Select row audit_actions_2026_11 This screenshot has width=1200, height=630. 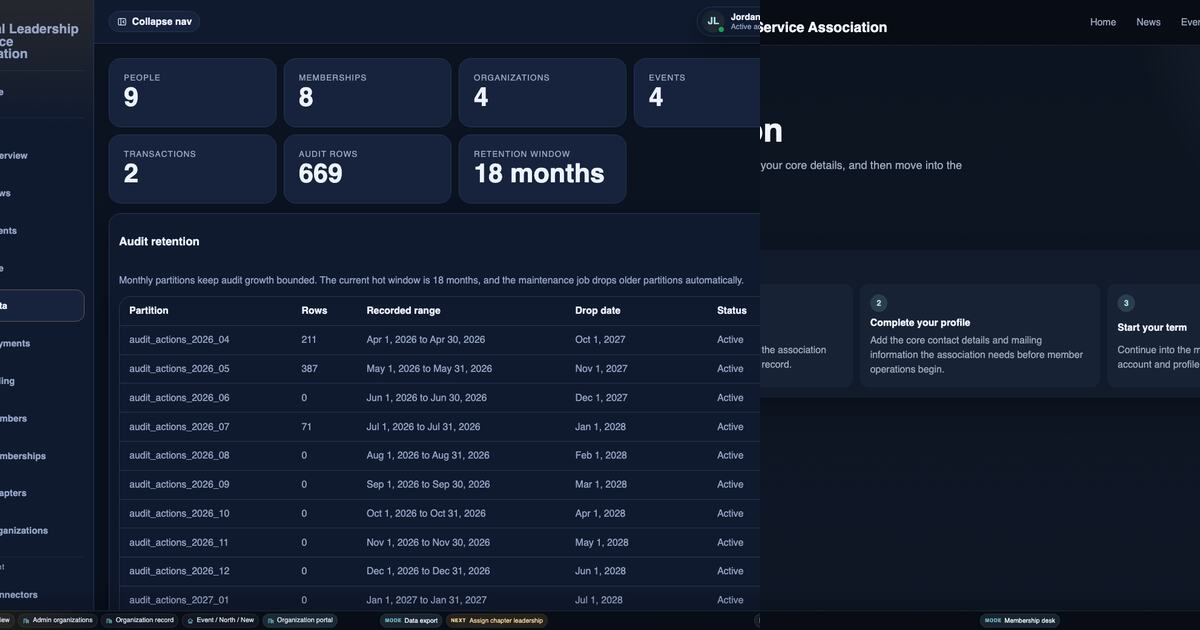pyautogui.click(x=439, y=542)
